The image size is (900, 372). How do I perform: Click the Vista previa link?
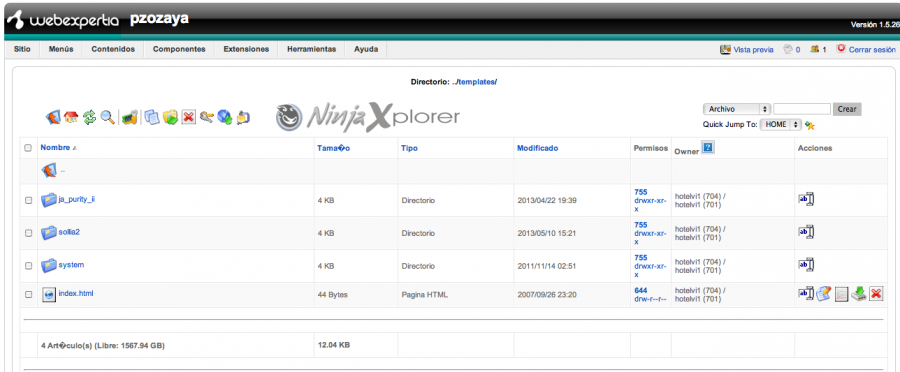(754, 50)
